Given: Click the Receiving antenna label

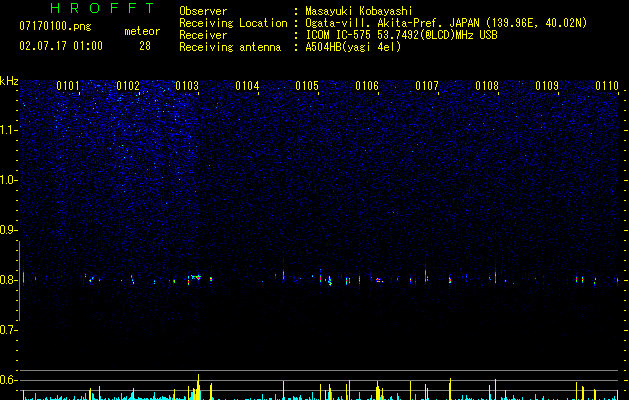Looking at the screenshot, I should pyautogui.click(x=230, y=47).
